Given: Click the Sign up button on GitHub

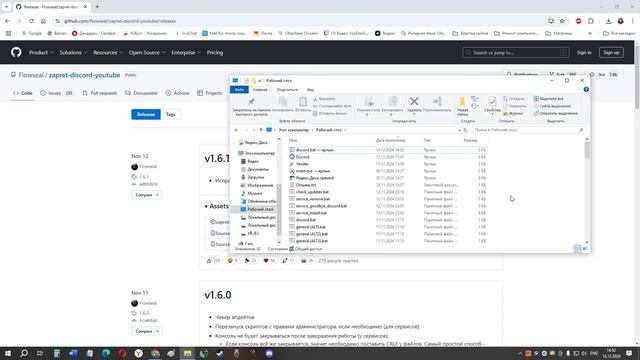Looking at the screenshot, I should [611, 52].
